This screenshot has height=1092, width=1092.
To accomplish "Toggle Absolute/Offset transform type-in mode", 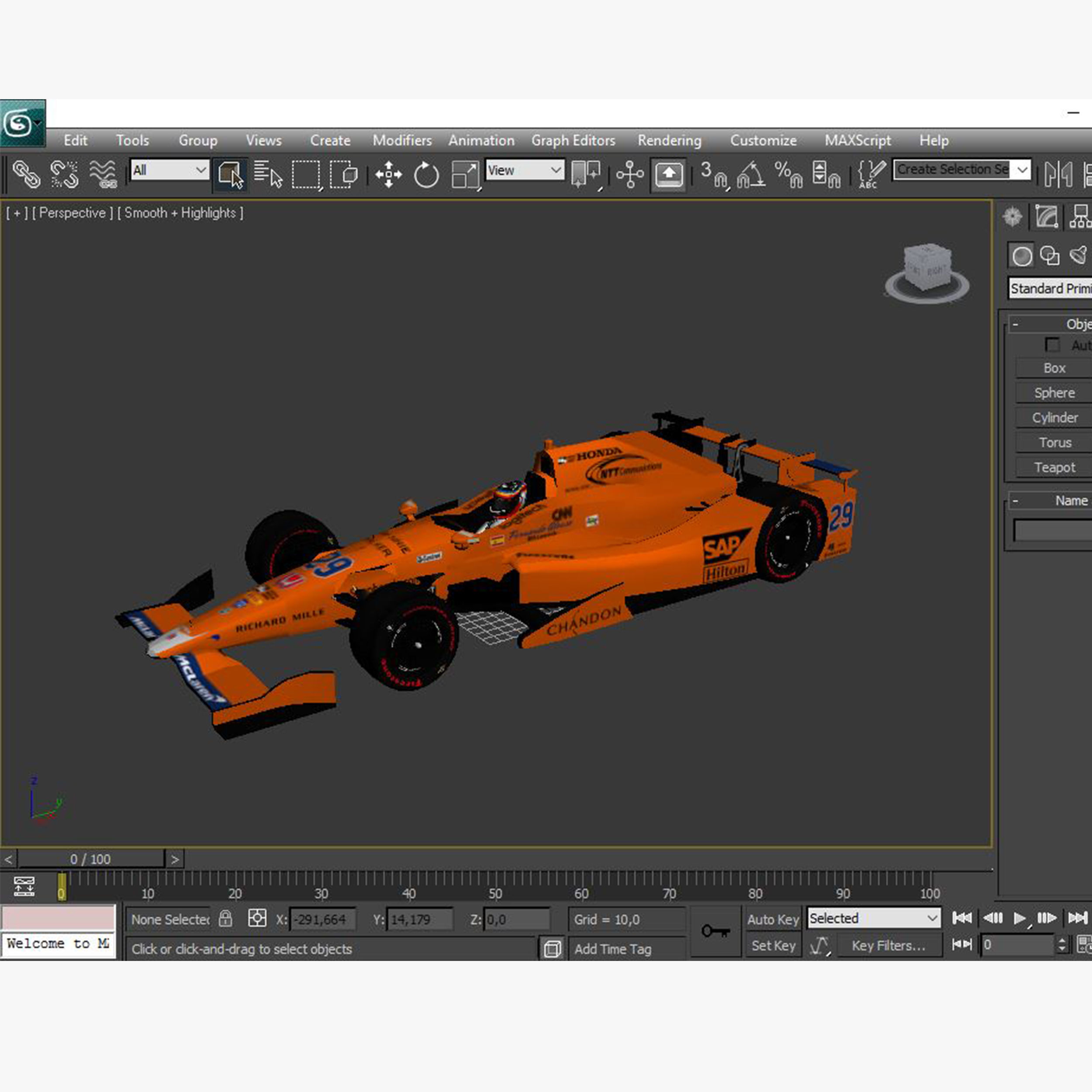I will [257, 918].
